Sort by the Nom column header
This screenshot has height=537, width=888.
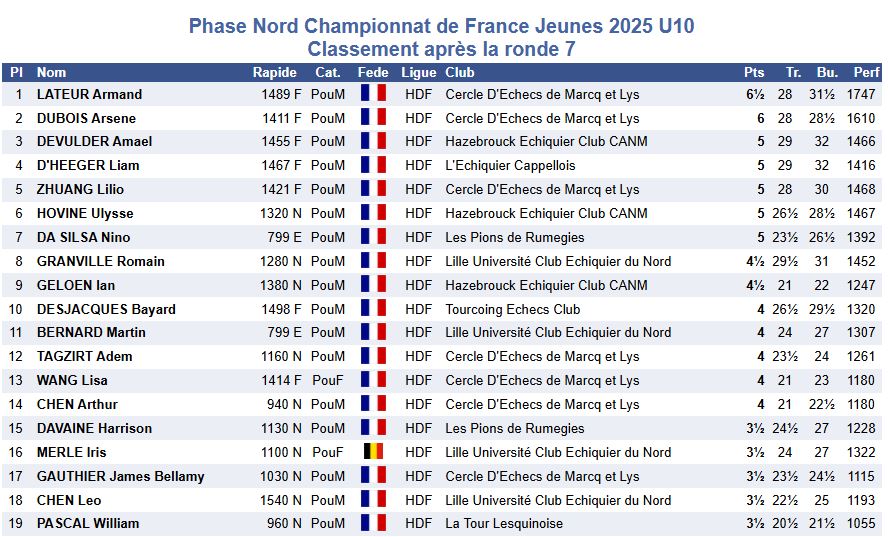tap(51, 72)
